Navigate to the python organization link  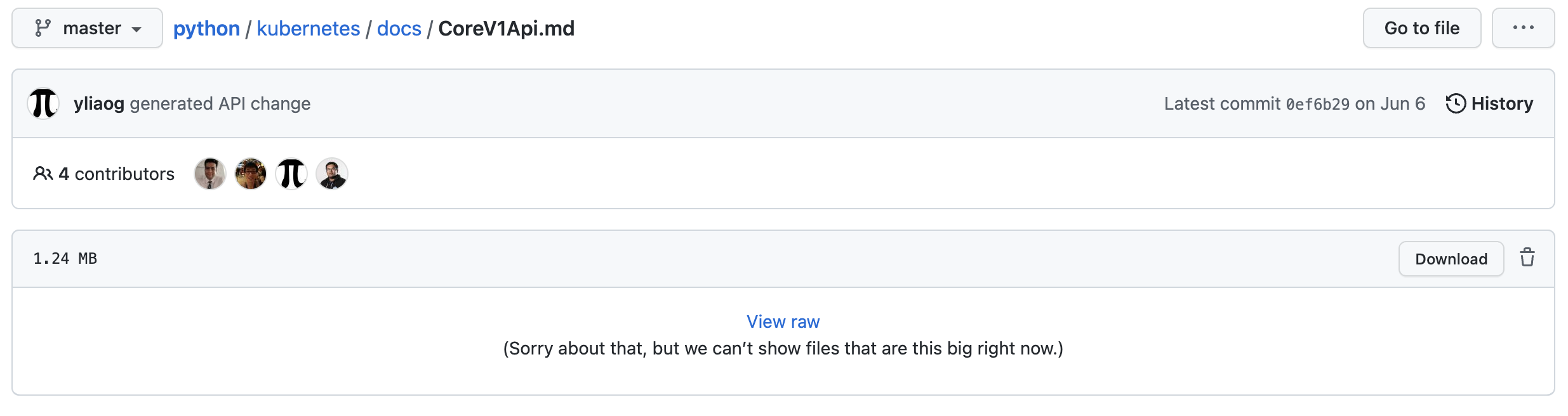[206, 28]
